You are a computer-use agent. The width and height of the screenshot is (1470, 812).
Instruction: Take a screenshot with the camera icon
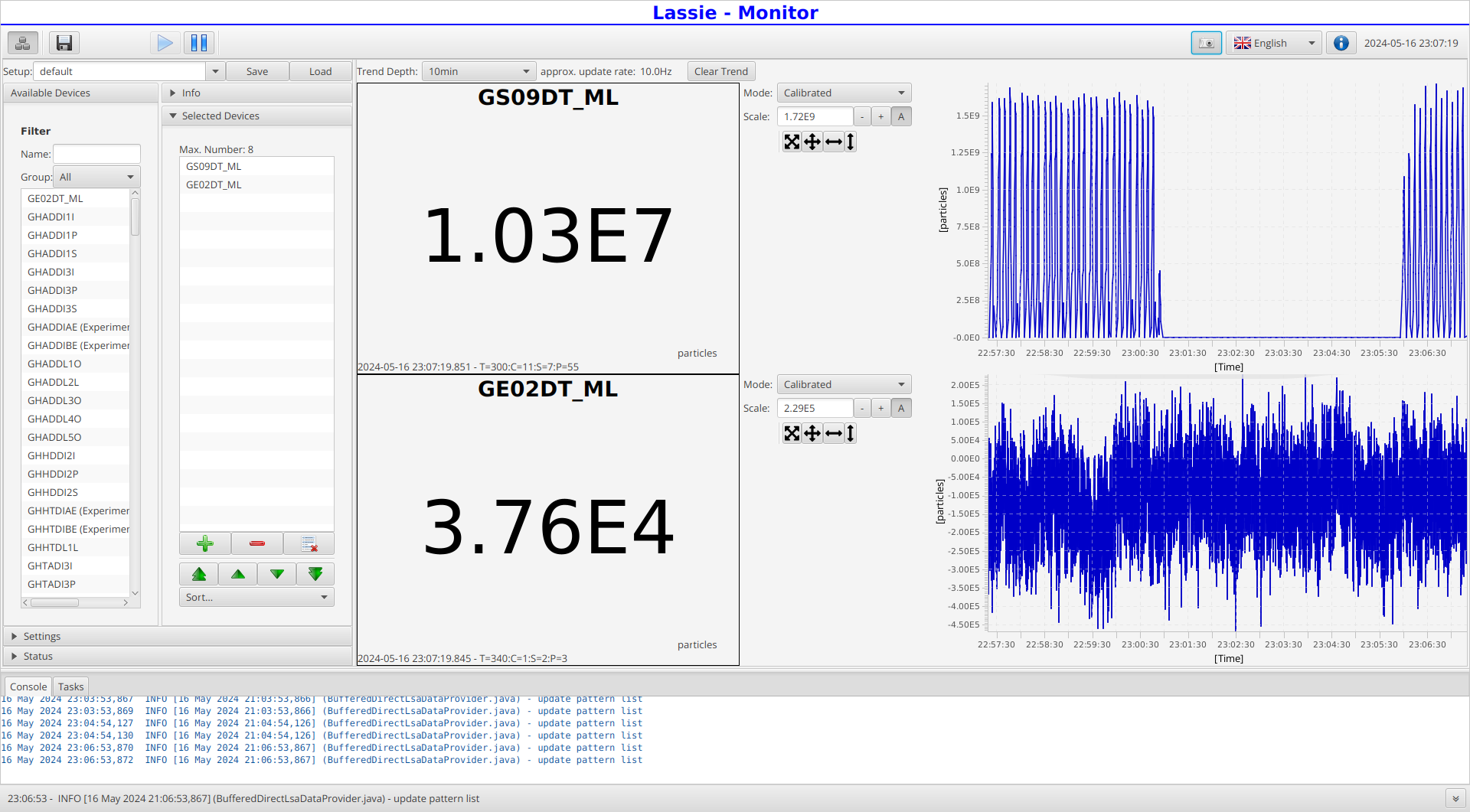[1206, 43]
